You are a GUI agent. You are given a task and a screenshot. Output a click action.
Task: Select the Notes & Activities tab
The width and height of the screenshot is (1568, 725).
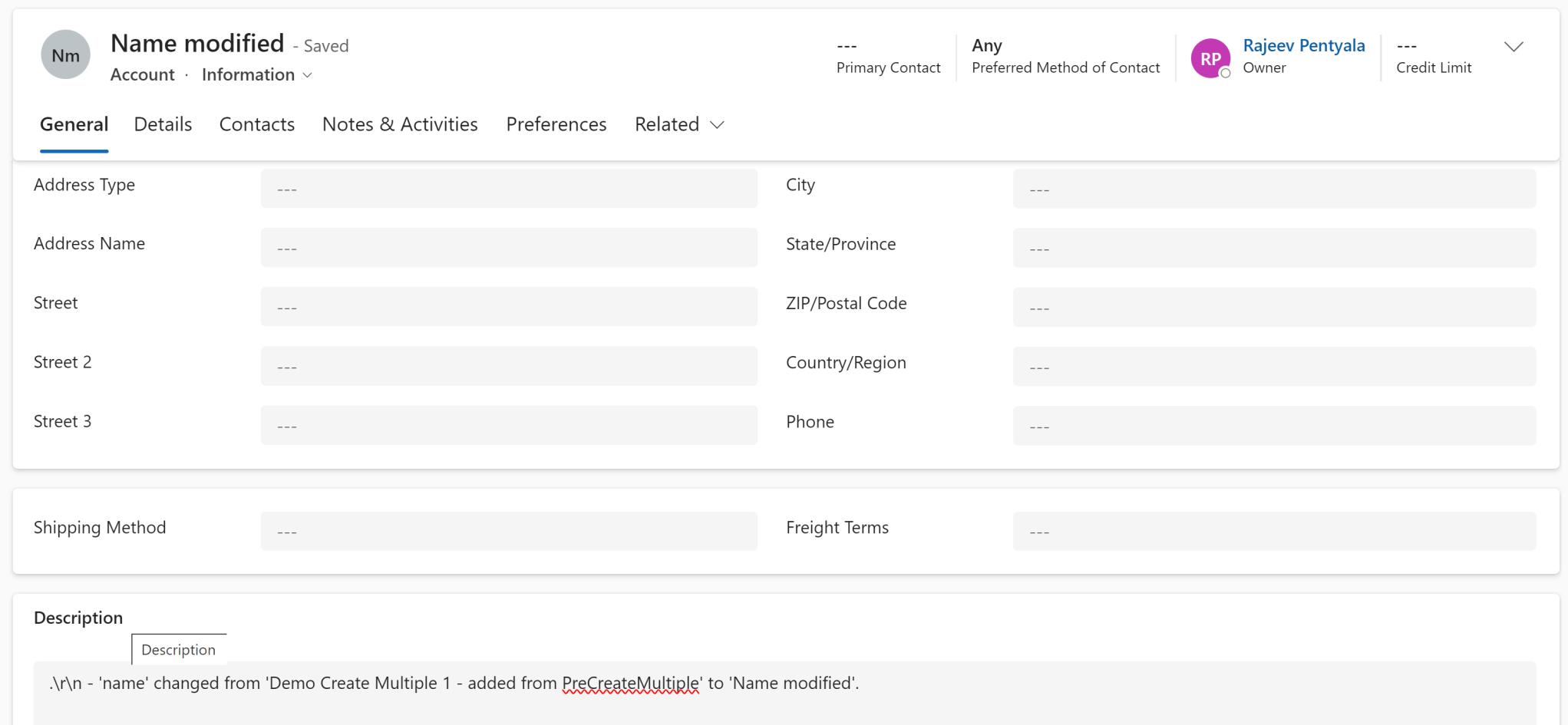click(x=400, y=124)
